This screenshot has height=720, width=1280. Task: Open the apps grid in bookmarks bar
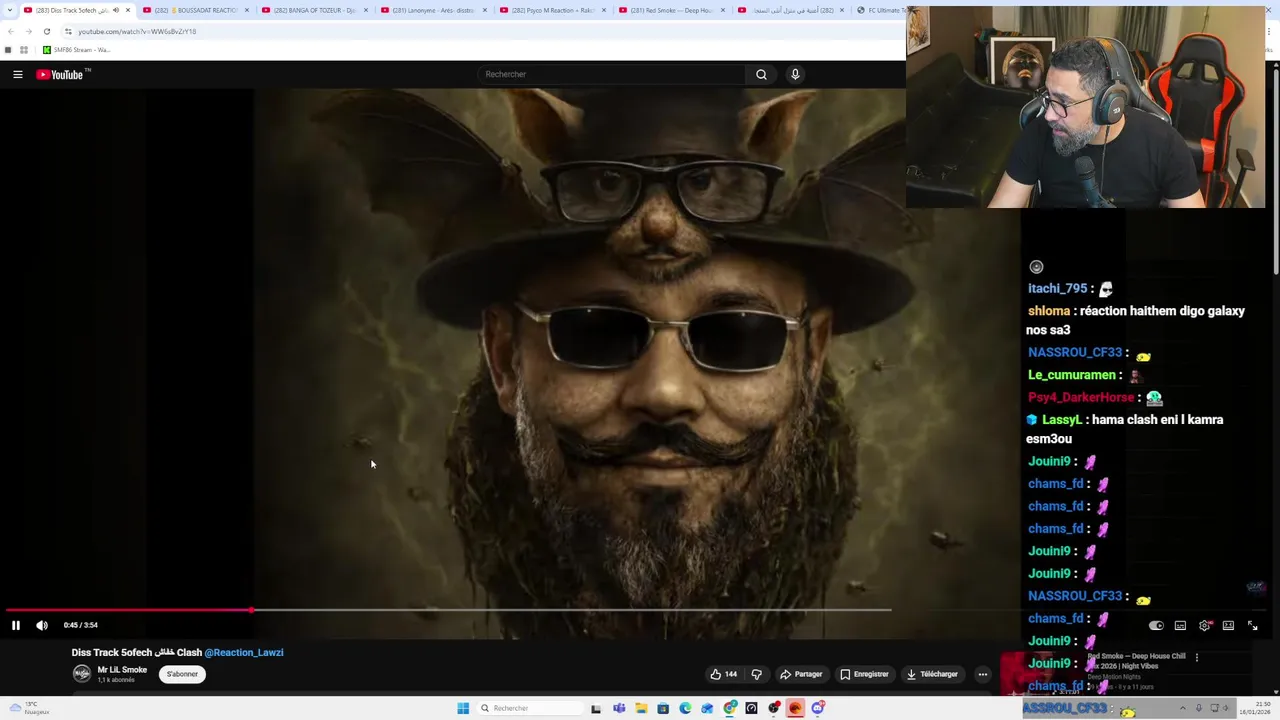click(24, 49)
